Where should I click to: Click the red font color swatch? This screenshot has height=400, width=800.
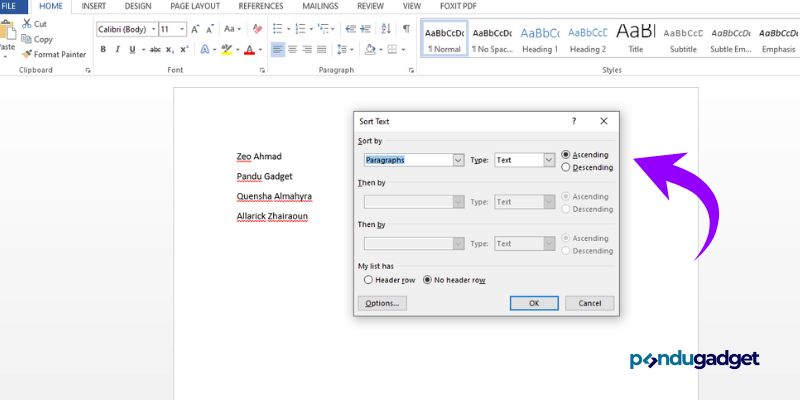pos(249,49)
